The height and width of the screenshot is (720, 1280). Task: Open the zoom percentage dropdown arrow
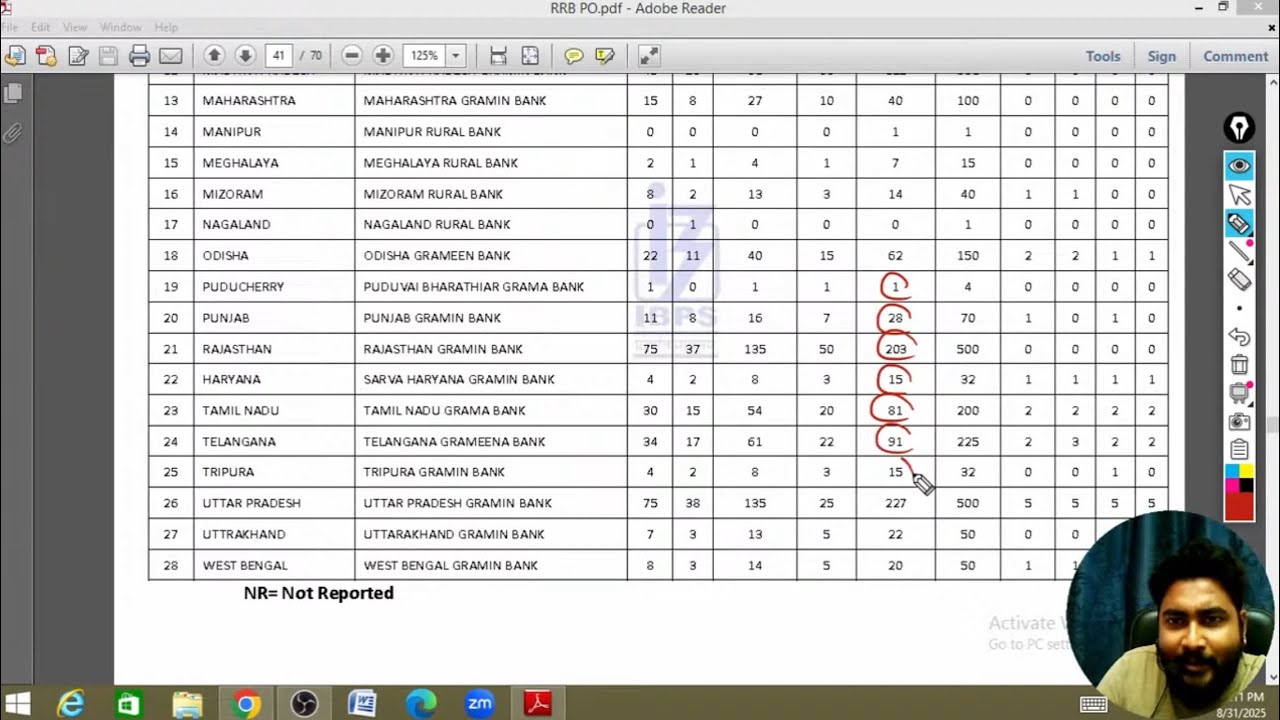click(456, 56)
